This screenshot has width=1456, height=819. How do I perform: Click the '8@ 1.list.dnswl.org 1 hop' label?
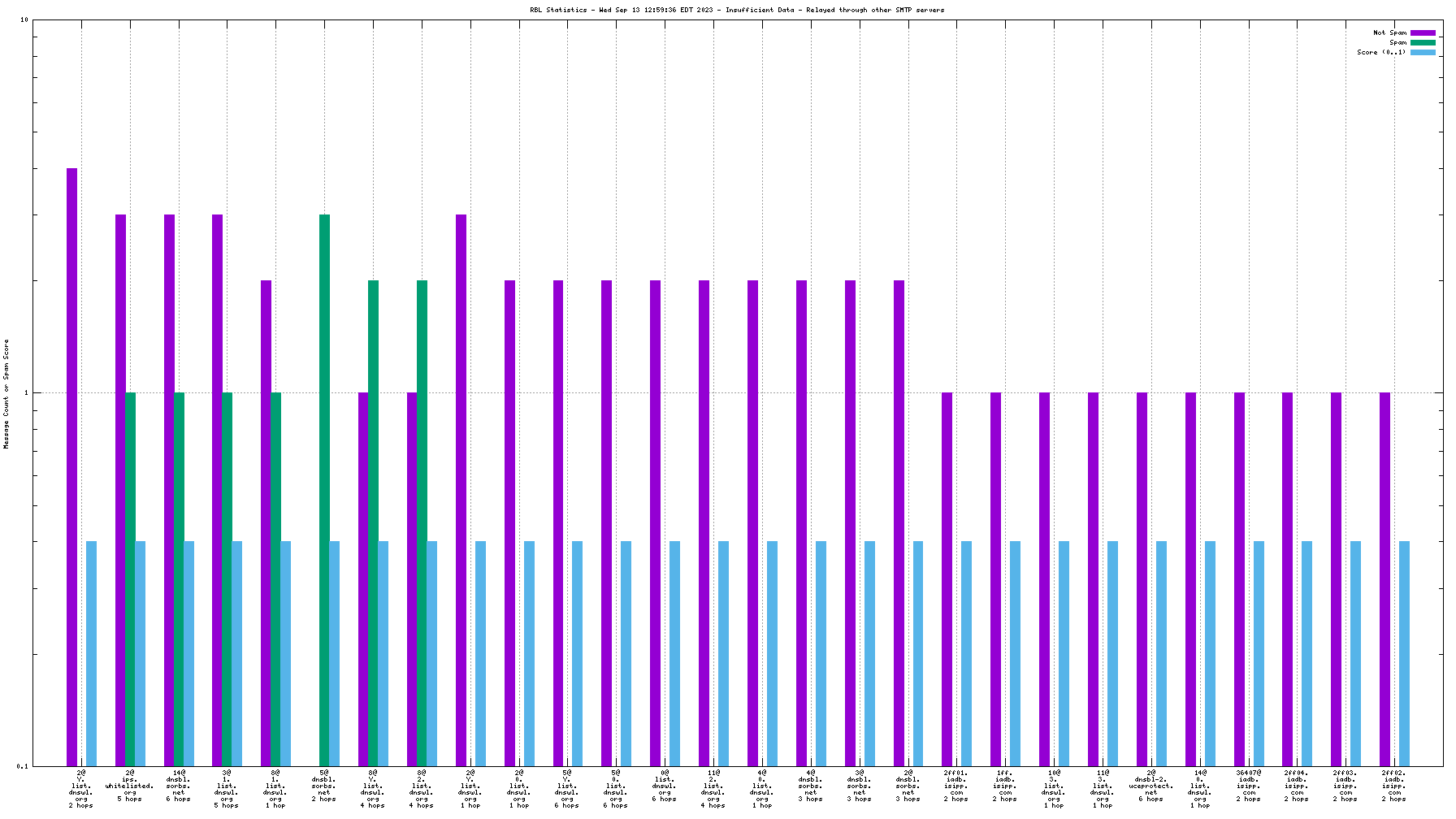click(275, 789)
